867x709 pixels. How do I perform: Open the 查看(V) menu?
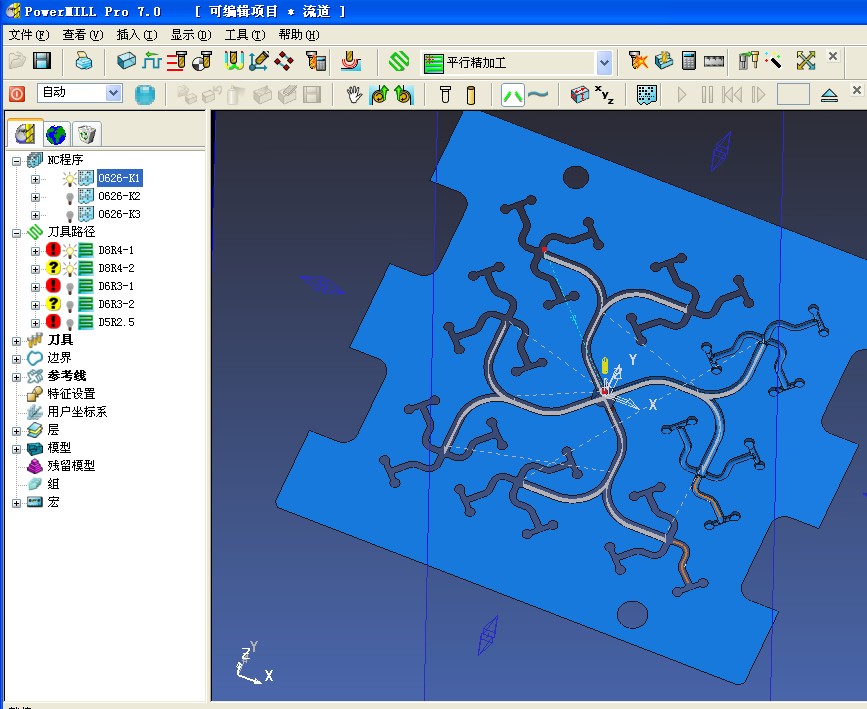pyautogui.click(x=82, y=35)
